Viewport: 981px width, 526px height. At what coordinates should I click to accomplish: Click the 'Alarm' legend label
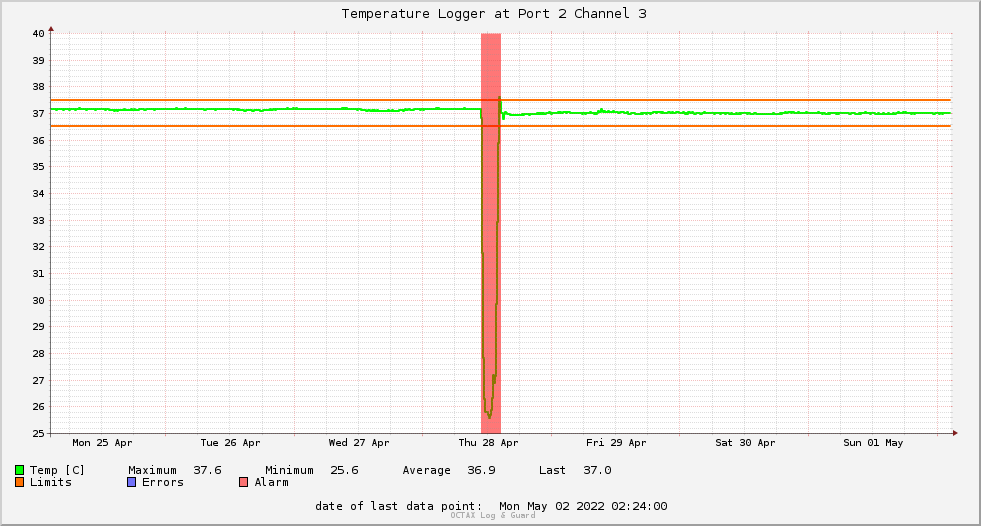(x=272, y=482)
